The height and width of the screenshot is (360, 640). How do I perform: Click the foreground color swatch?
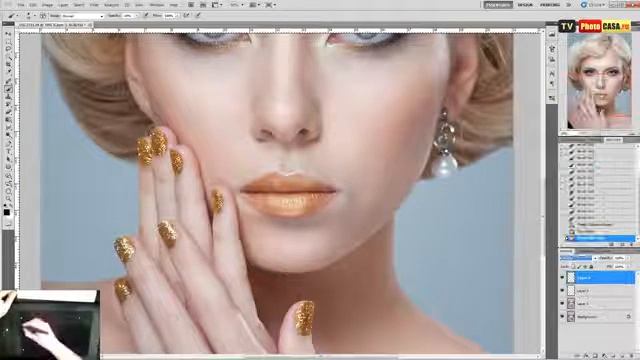point(7,212)
